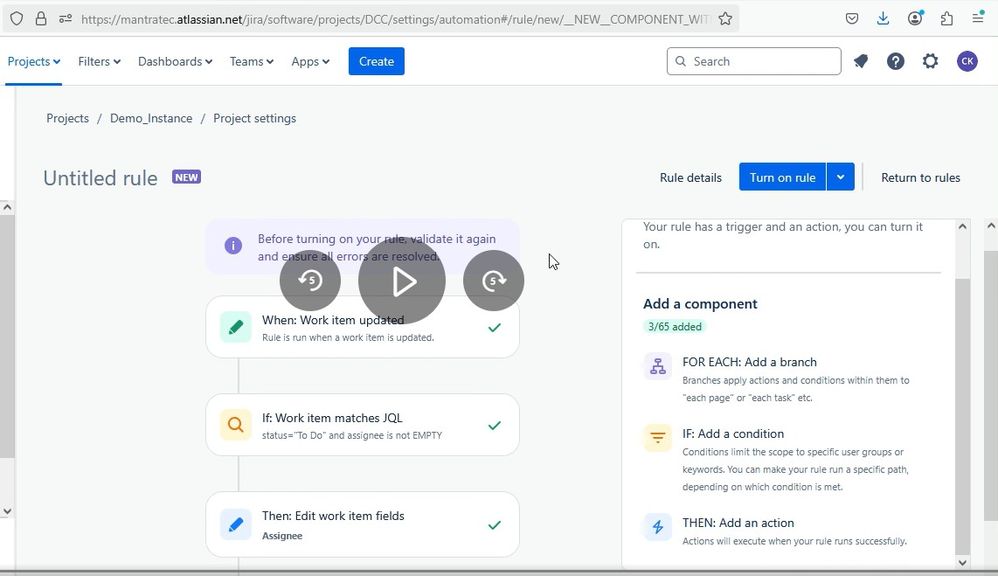Click the Untitled rule title

100,178
